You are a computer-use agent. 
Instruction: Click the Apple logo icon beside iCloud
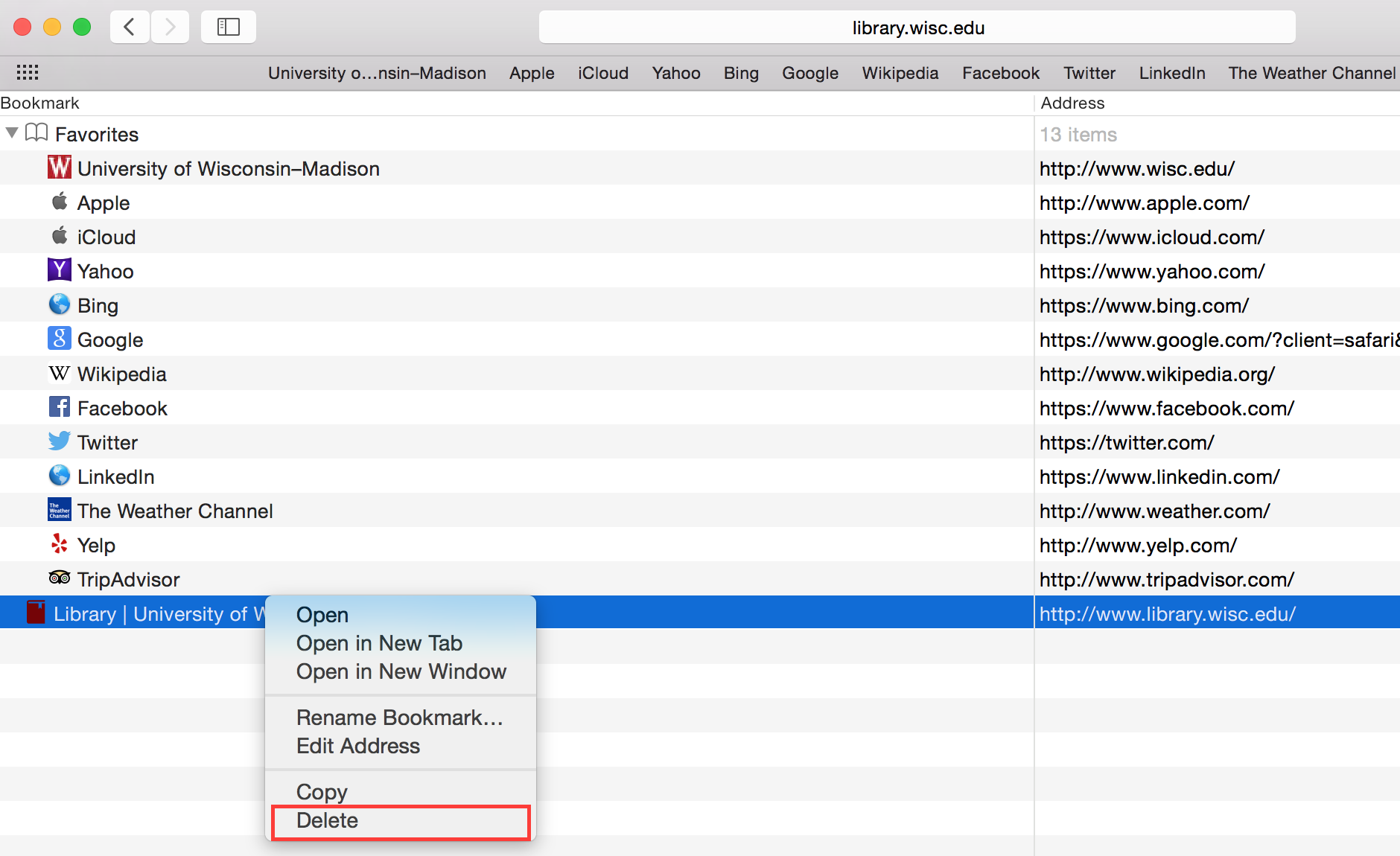click(x=60, y=236)
